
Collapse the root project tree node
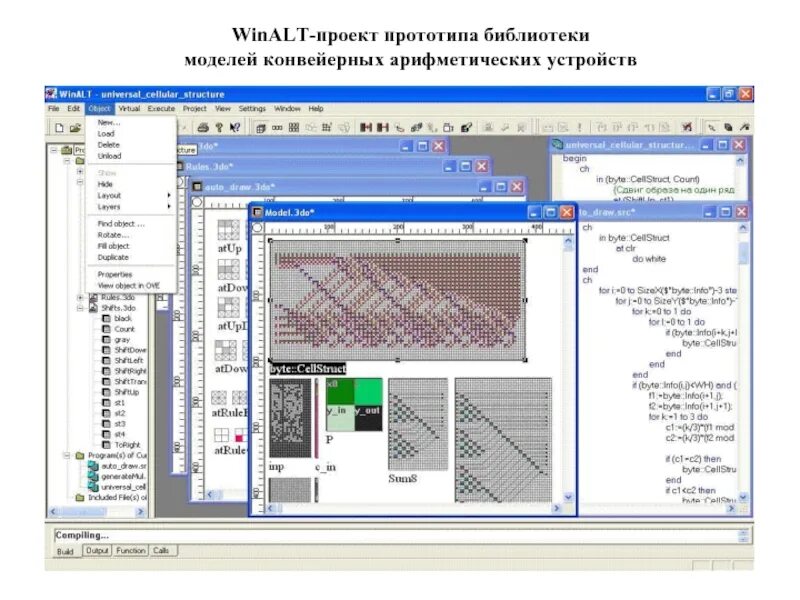click(x=54, y=150)
